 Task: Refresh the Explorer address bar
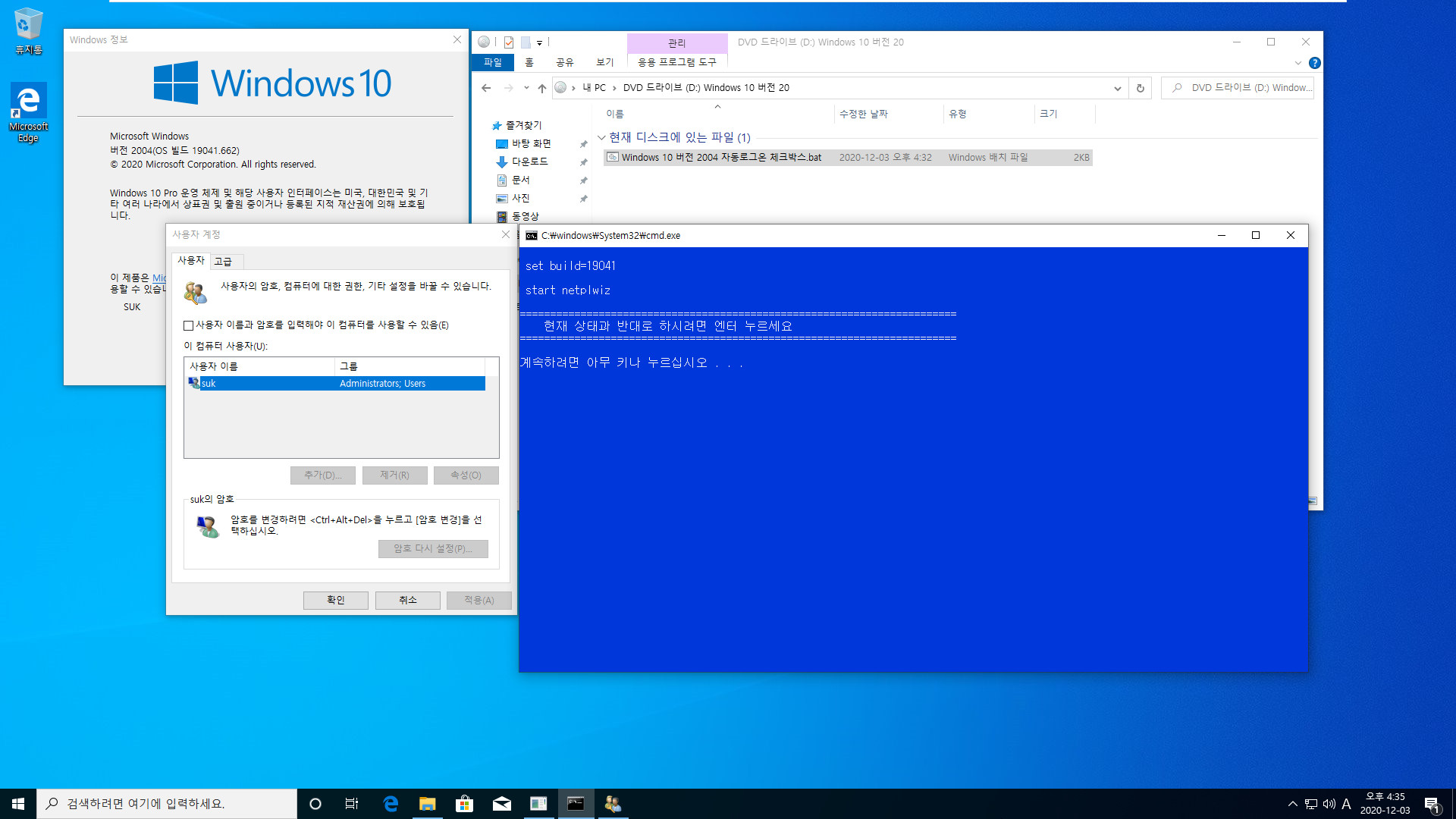tap(1140, 88)
